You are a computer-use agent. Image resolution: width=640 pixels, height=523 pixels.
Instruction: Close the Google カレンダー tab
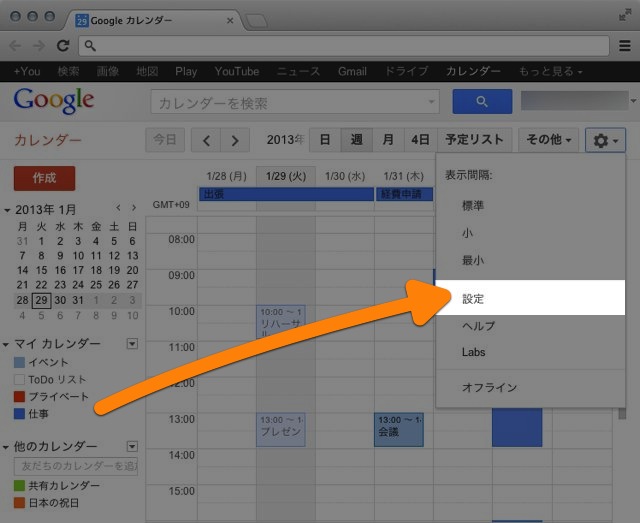coord(230,20)
